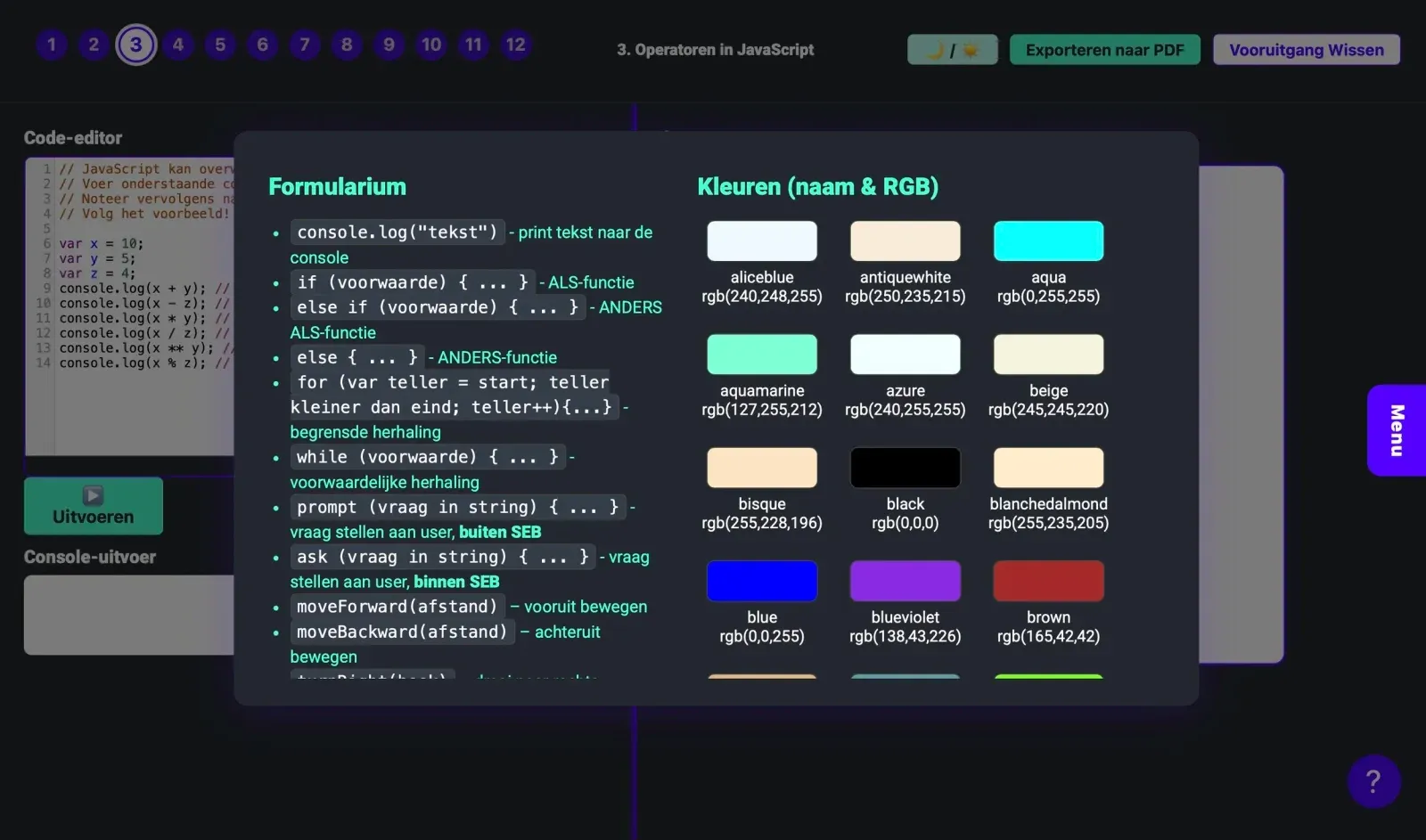Pick the aqua color swatch
This screenshot has height=840, width=1426.
tap(1049, 241)
